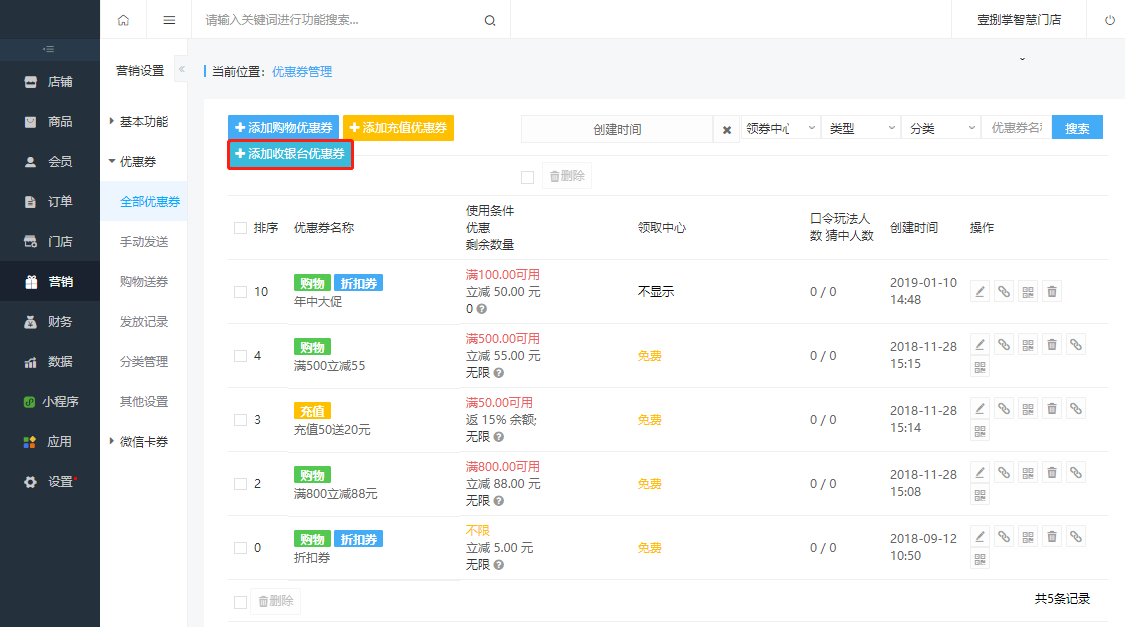Open QR code for 充值50送20元 coupon
The width and height of the screenshot is (1125, 627).
[1028, 409]
